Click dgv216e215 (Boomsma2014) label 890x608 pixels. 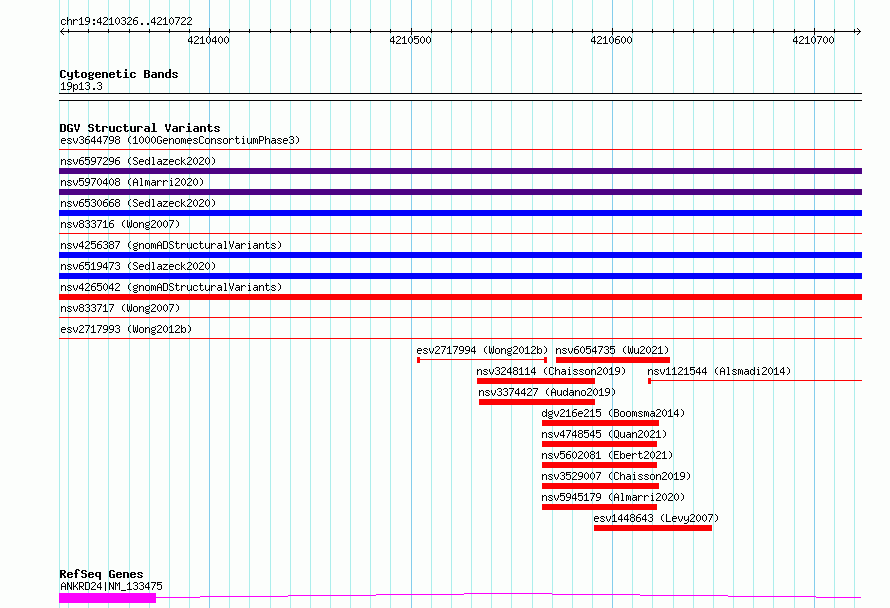613,413
